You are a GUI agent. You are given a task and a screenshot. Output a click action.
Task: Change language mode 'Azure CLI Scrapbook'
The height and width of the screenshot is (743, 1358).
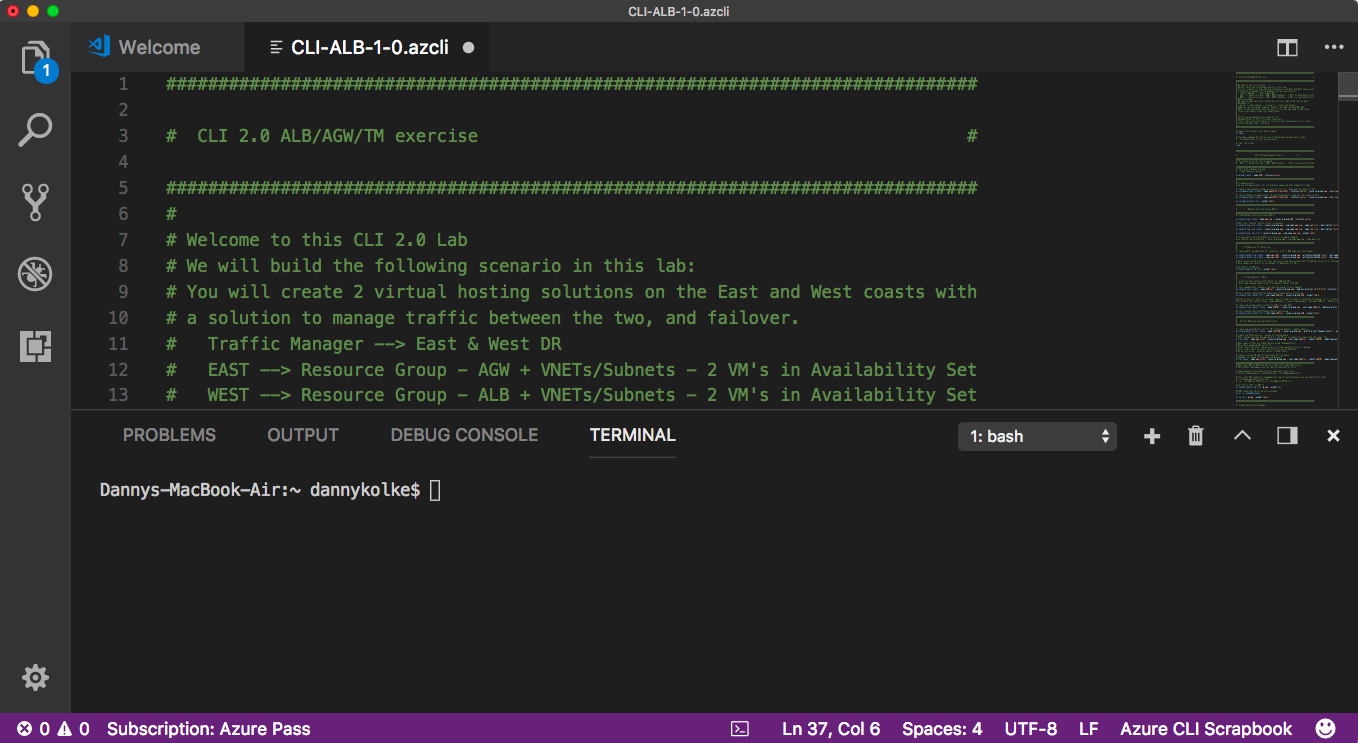(1206, 729)
